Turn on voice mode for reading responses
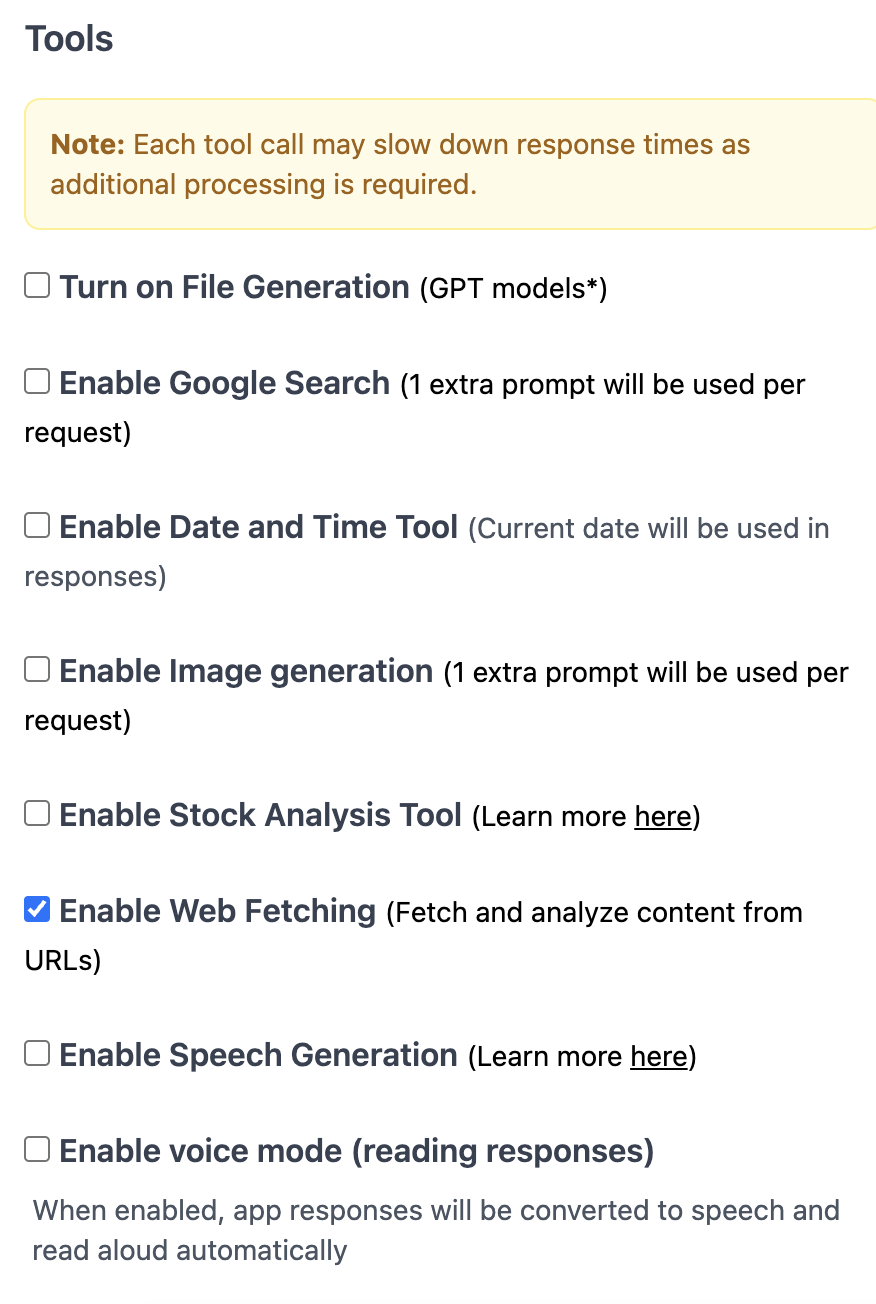Viewport: 876px width, 1304px height. tap(36, 1149)
